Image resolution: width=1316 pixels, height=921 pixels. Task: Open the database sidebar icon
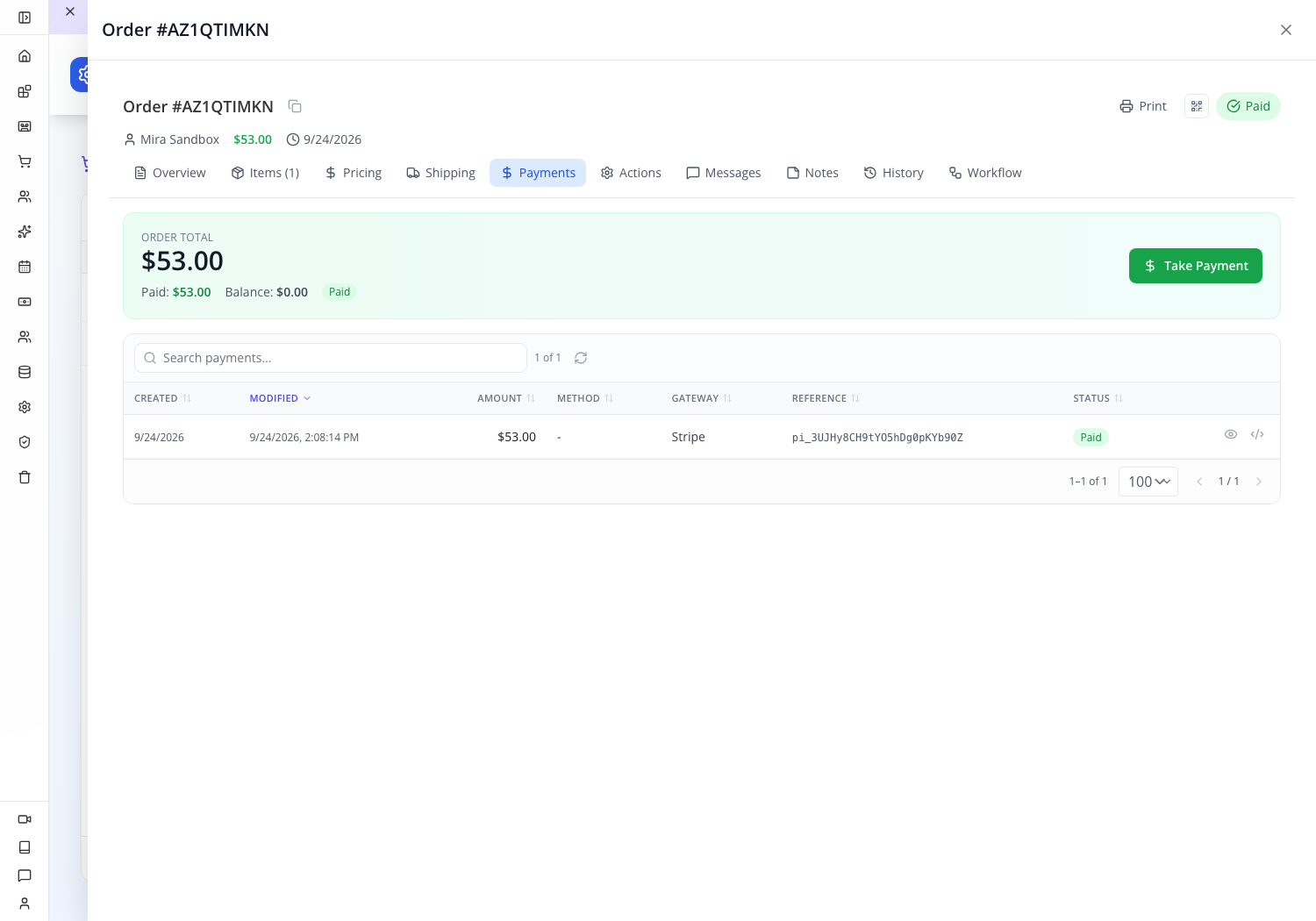25,372
